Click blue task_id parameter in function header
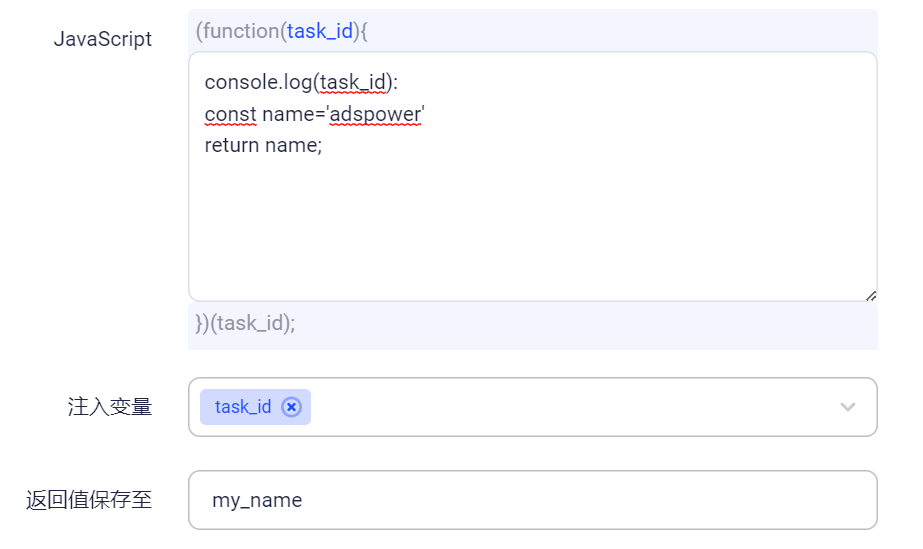Screen dimensions: 923x549 click(320, 31)
